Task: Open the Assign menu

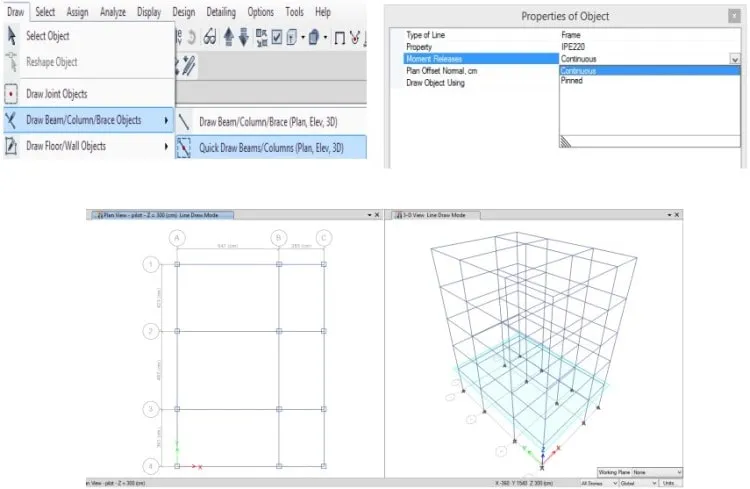Action: pos(77,12)
